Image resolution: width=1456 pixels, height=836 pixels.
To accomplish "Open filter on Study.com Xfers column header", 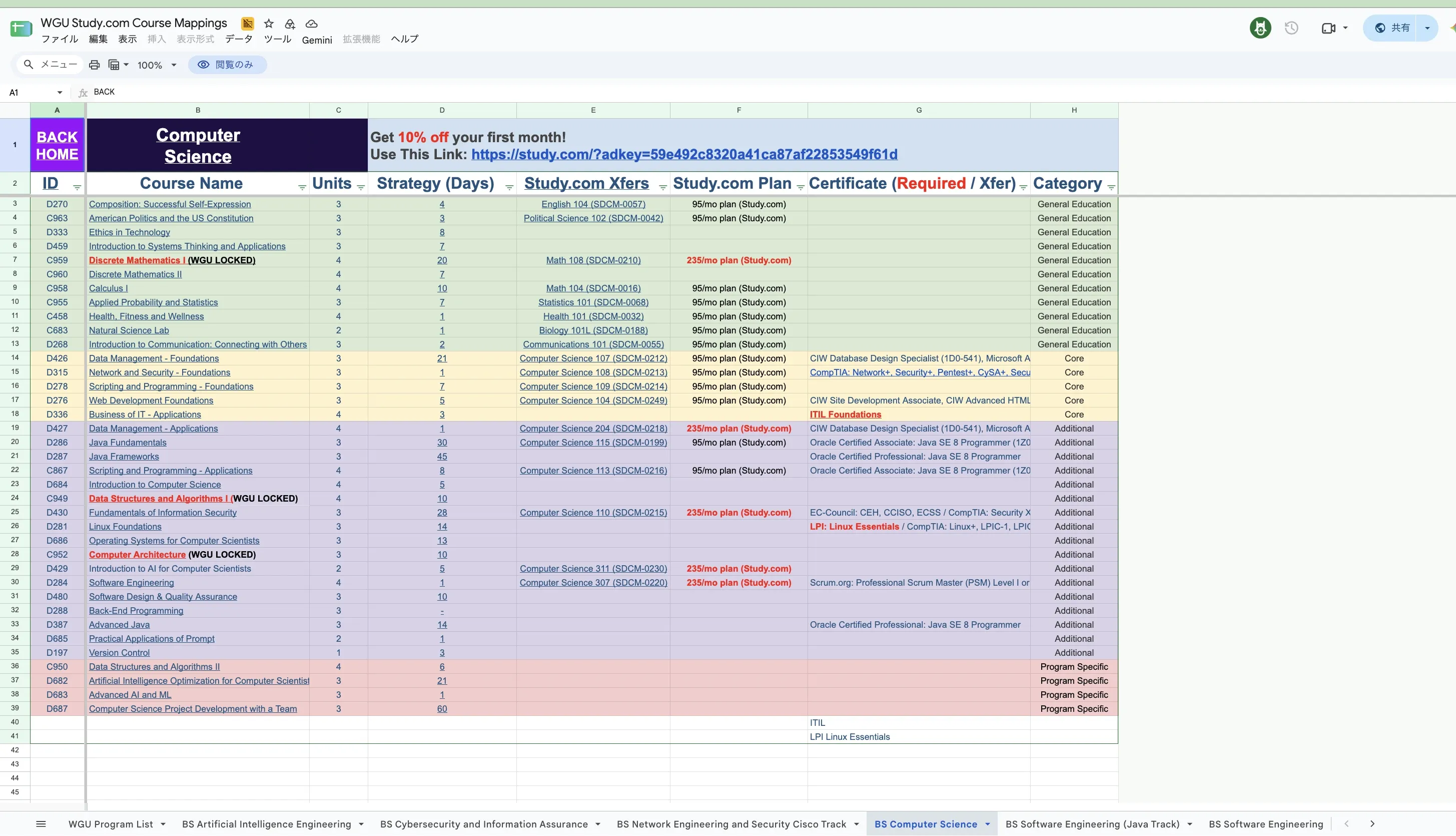I will 663,188.
